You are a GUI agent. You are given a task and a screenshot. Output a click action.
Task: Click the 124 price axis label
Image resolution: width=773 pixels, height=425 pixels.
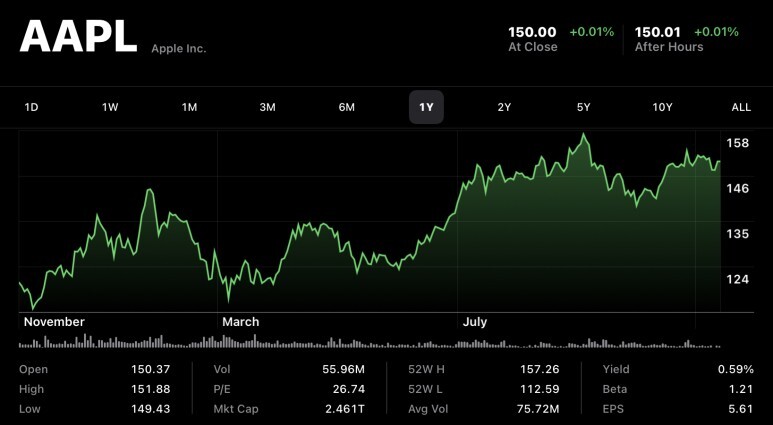[x=738, y=279]
